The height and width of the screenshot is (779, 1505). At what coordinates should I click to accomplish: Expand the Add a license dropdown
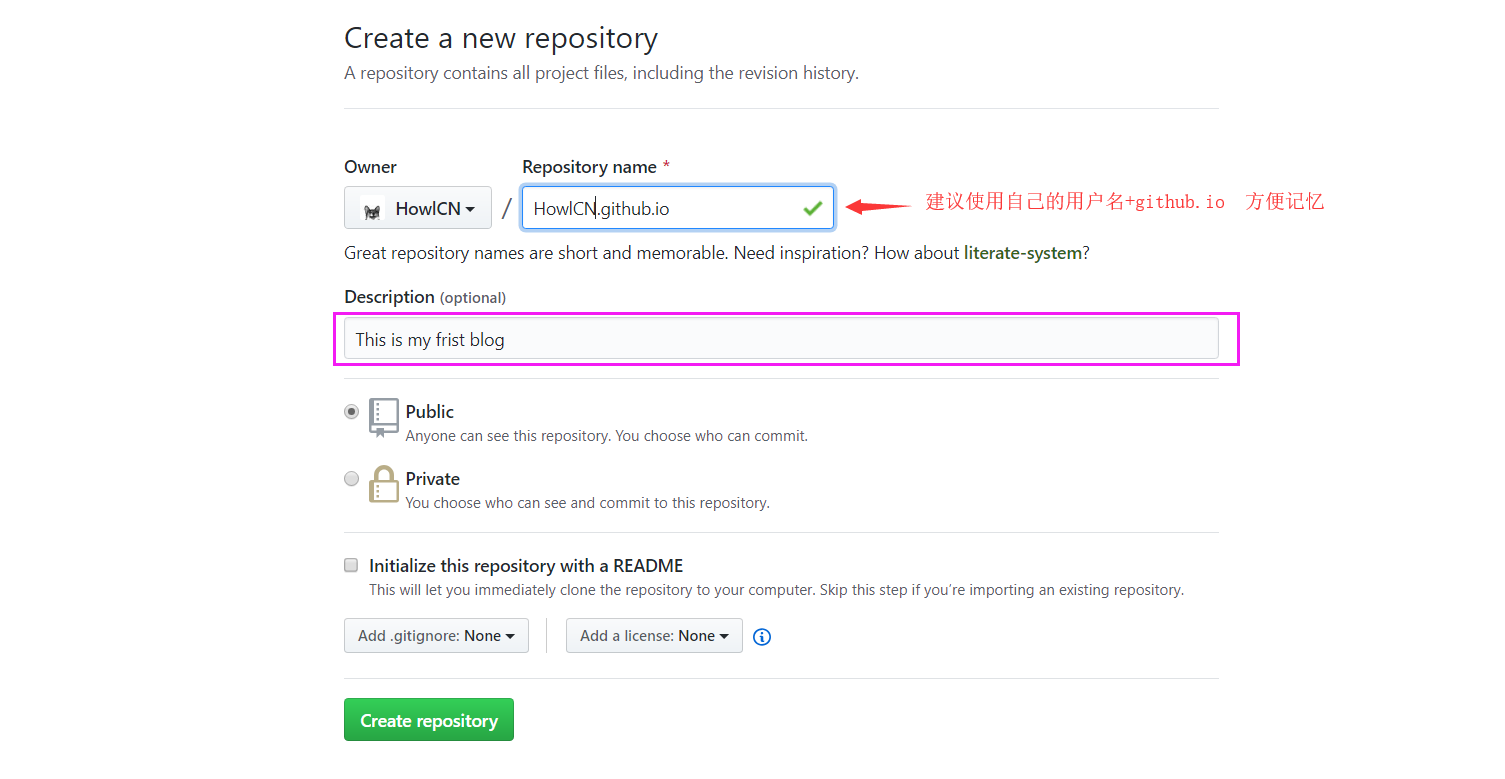pyautogui.click(x=654, y=636)
